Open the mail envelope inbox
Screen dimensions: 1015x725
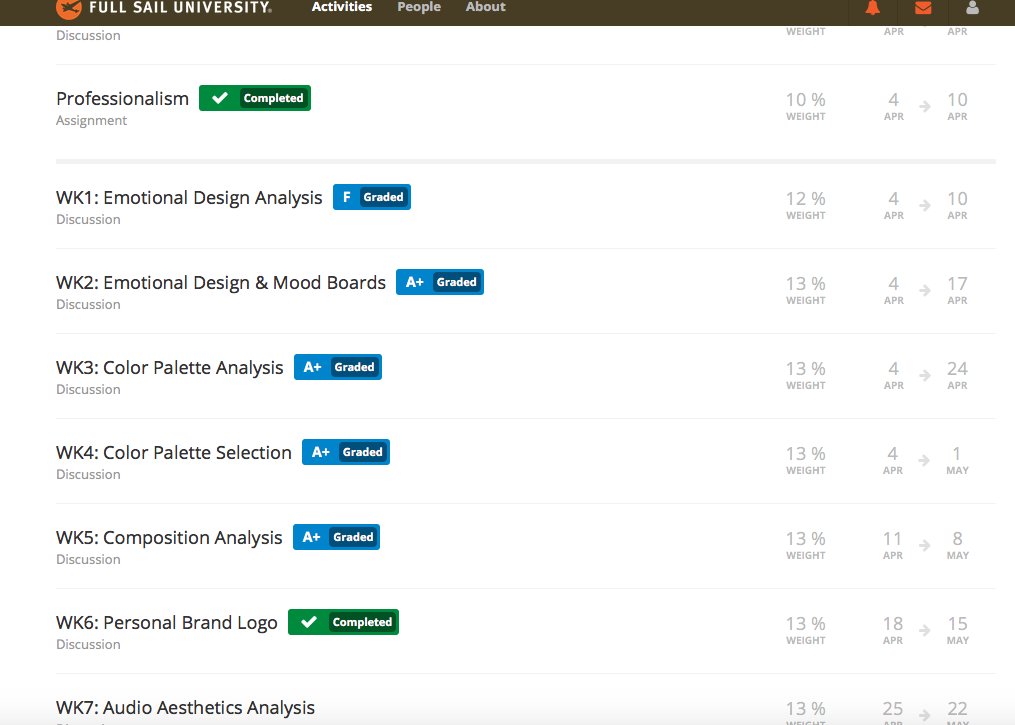[923, 8]
